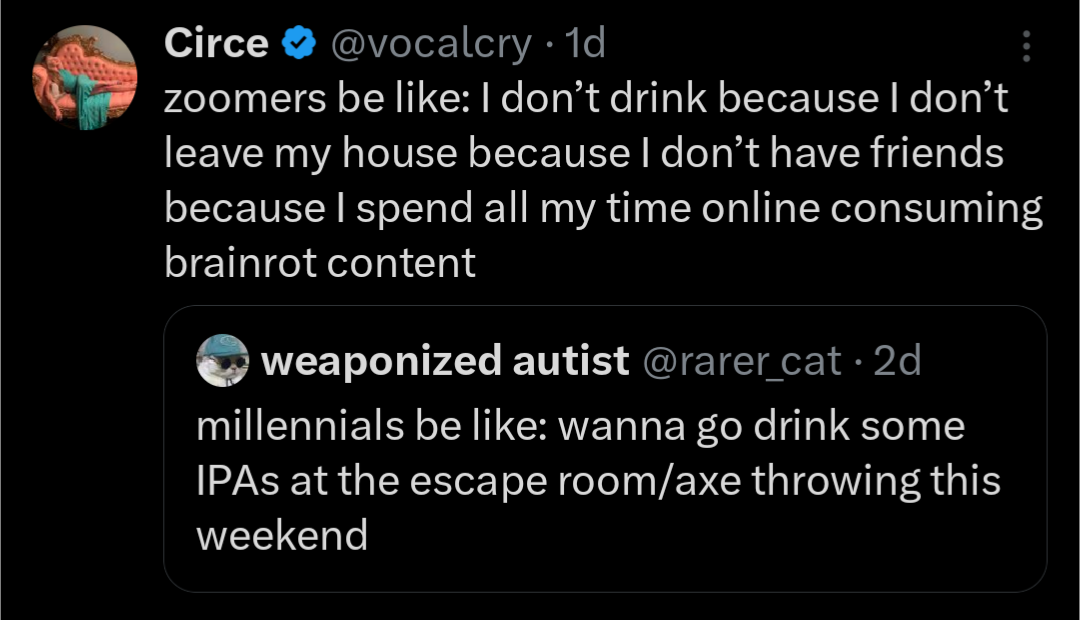
Task: Open the Circe display name link
Action: pyautogui.click(x=215, y=44)
